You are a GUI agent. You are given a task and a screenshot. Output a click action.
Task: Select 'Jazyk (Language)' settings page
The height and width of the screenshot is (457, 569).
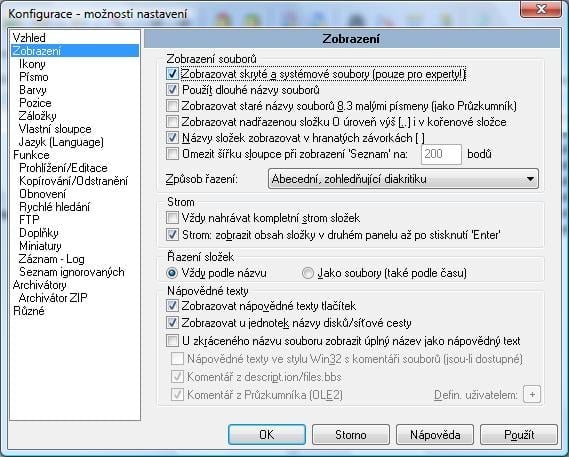(x=61, y=142)
